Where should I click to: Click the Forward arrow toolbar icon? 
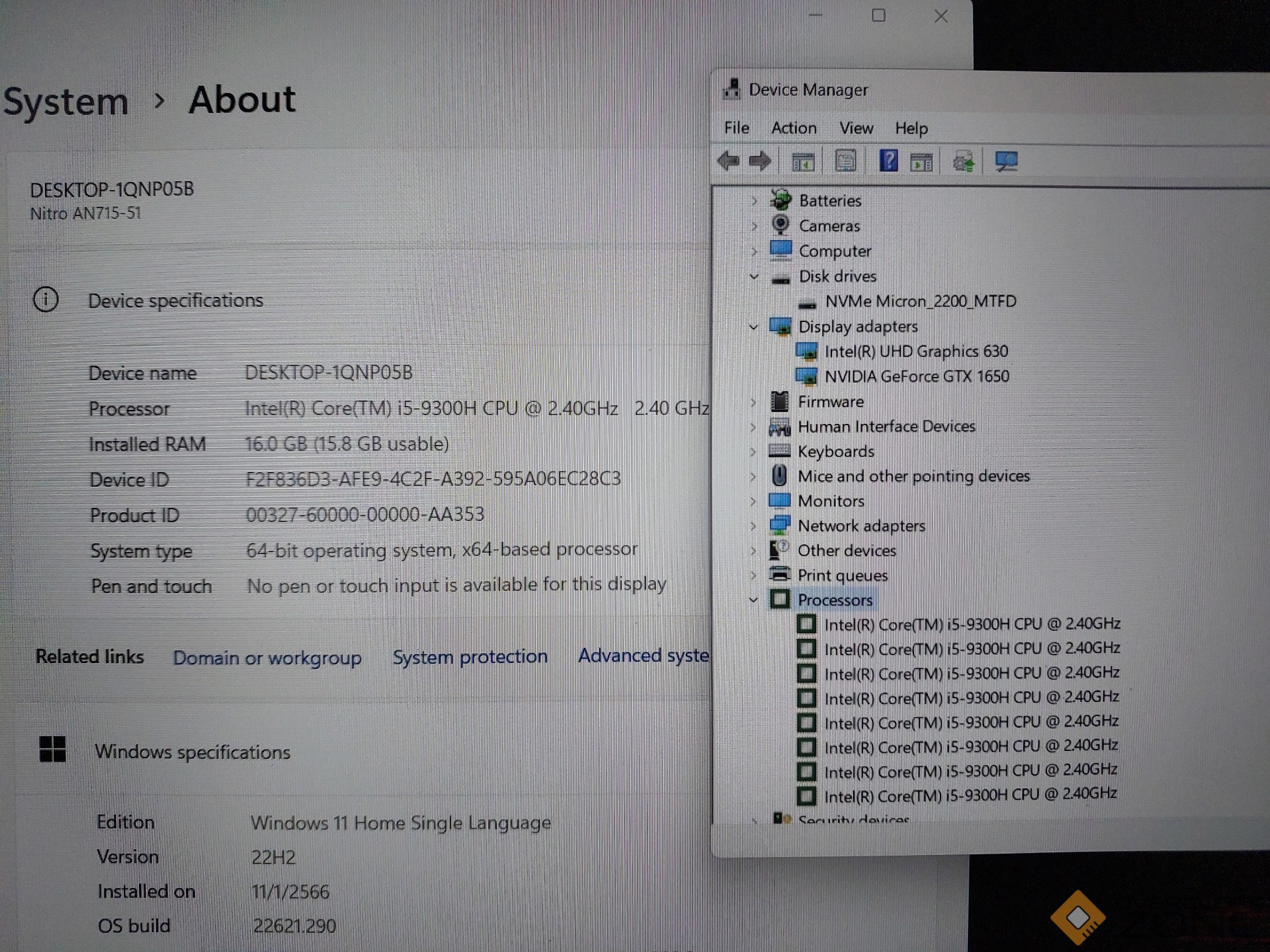tap(760, 161)
